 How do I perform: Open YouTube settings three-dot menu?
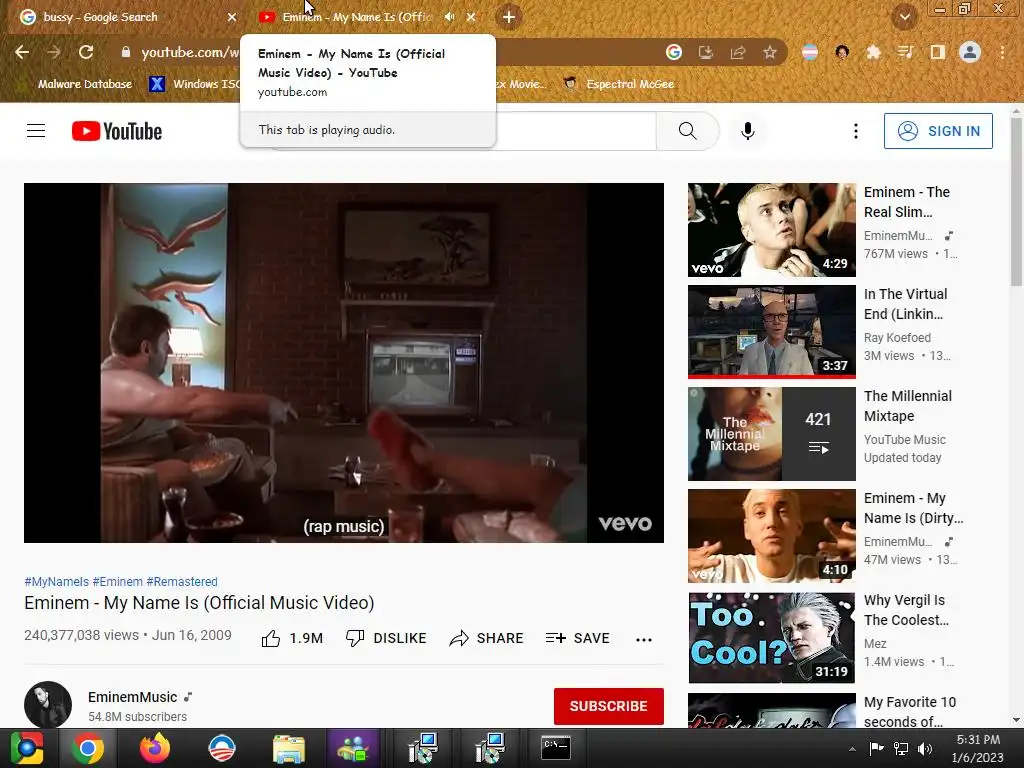856,131
